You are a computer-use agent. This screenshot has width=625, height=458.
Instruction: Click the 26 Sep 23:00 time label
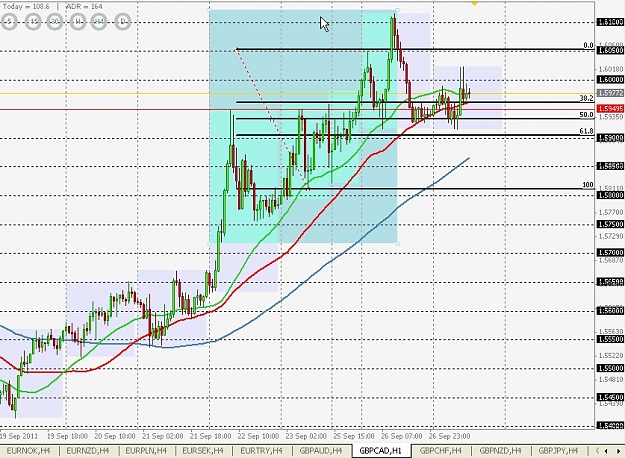450,436
